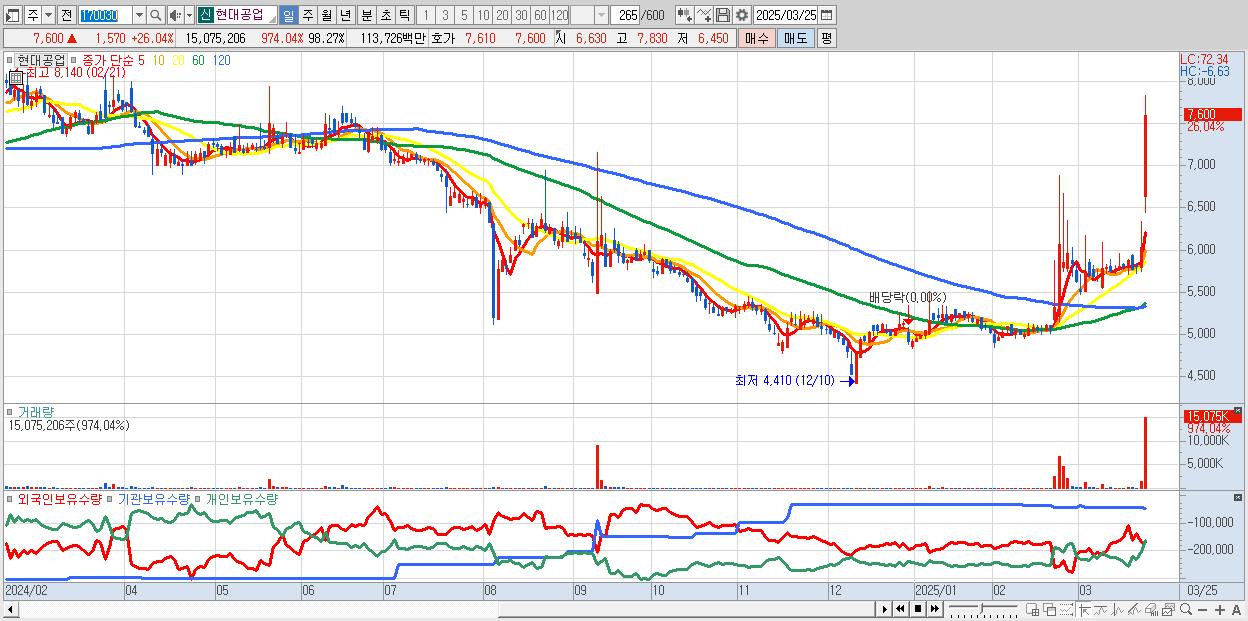The image size is (1248, 621).
Task: Open the stock code history dropdown arrow
Action: pyautogui.click(x=139, y=15)
